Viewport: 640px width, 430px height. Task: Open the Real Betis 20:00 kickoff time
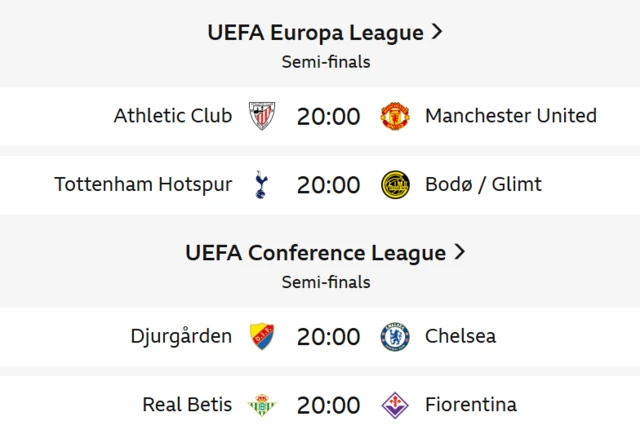tap(329, 406)
